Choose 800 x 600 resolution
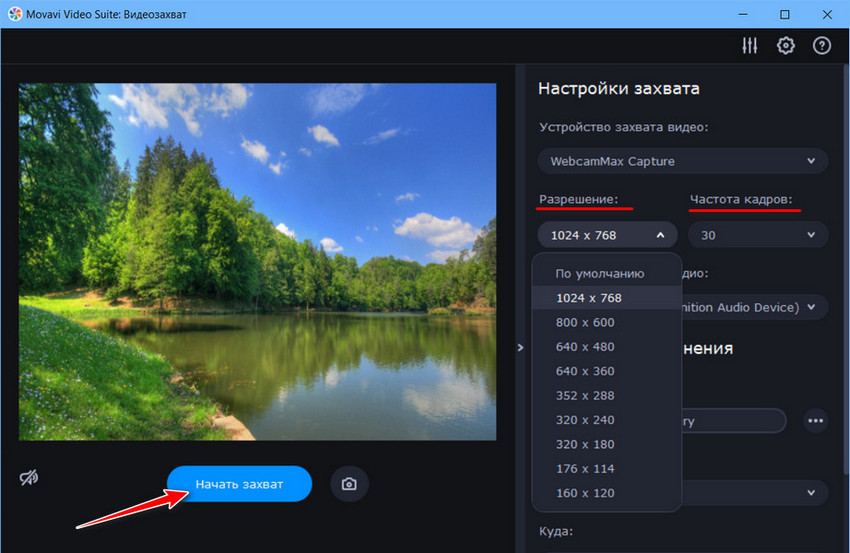The image size is (850, 553). point(607,322)
